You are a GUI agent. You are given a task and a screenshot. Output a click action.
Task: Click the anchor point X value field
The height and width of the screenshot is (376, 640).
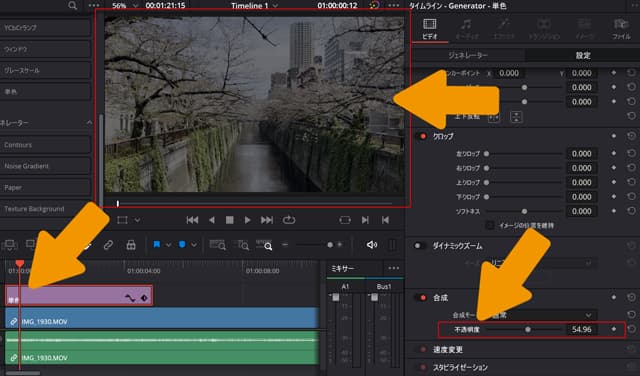click(x=509, y=73)
